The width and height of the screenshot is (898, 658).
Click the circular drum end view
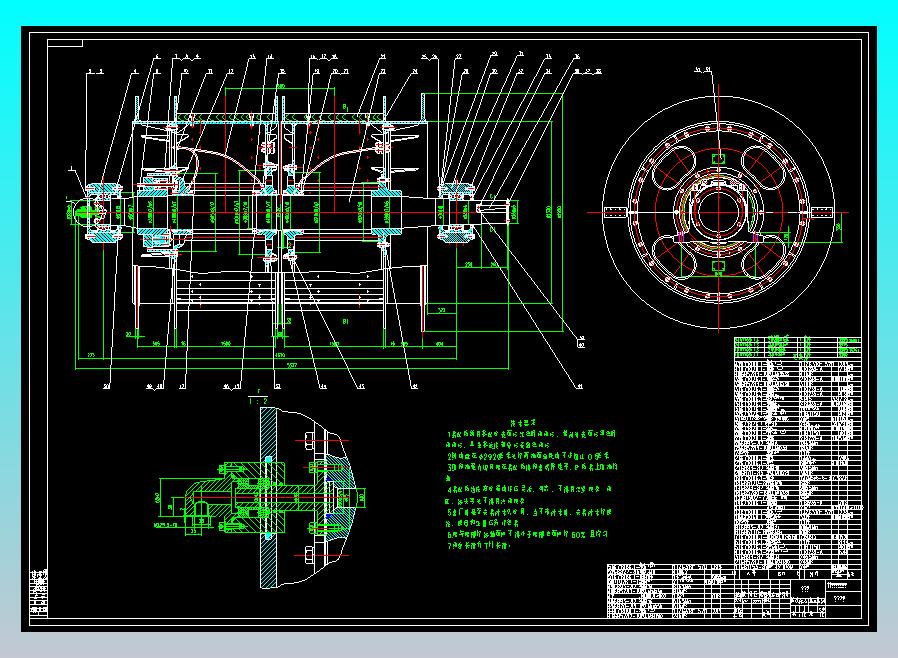click(718, 212)
